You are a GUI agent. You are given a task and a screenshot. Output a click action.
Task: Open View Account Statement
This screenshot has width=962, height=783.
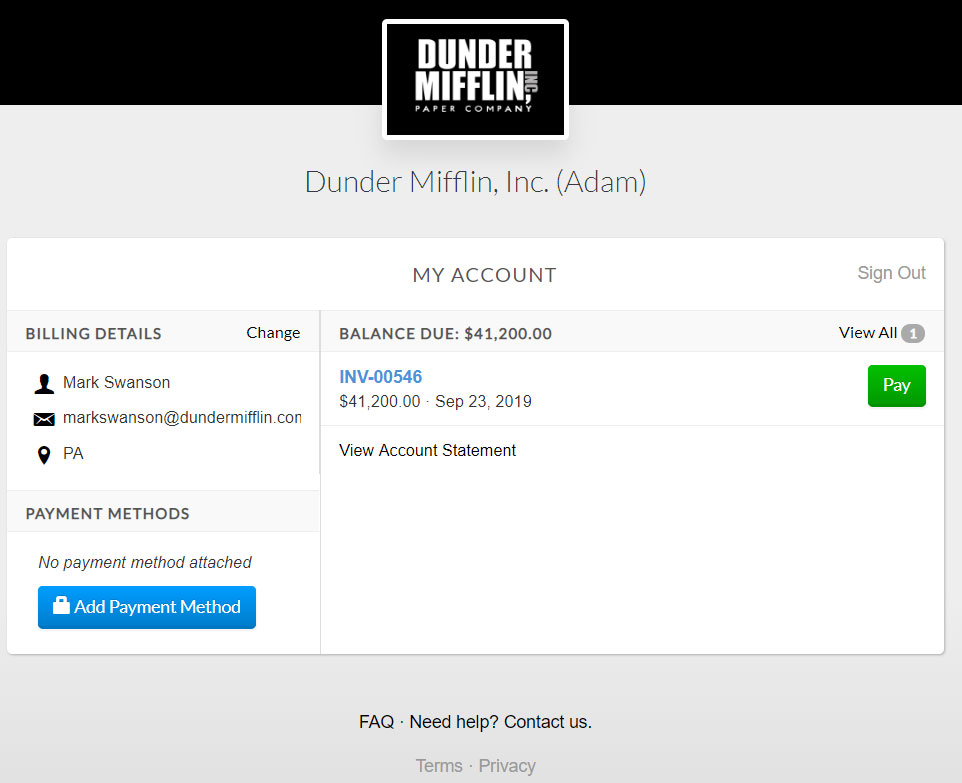(427, 450)
